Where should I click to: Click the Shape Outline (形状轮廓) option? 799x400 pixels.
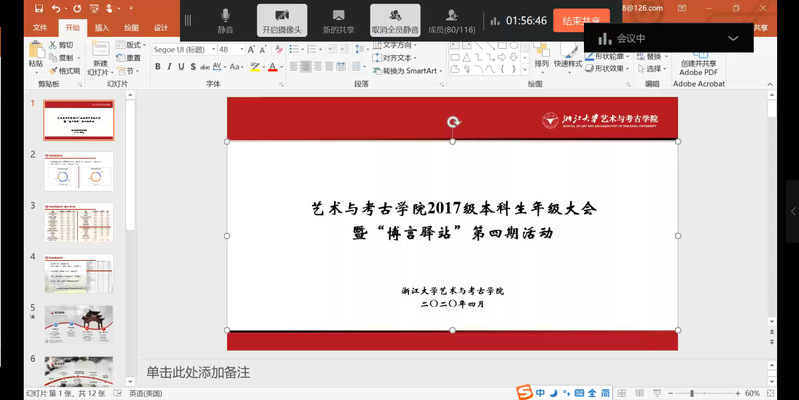click(x=607, y=57)
